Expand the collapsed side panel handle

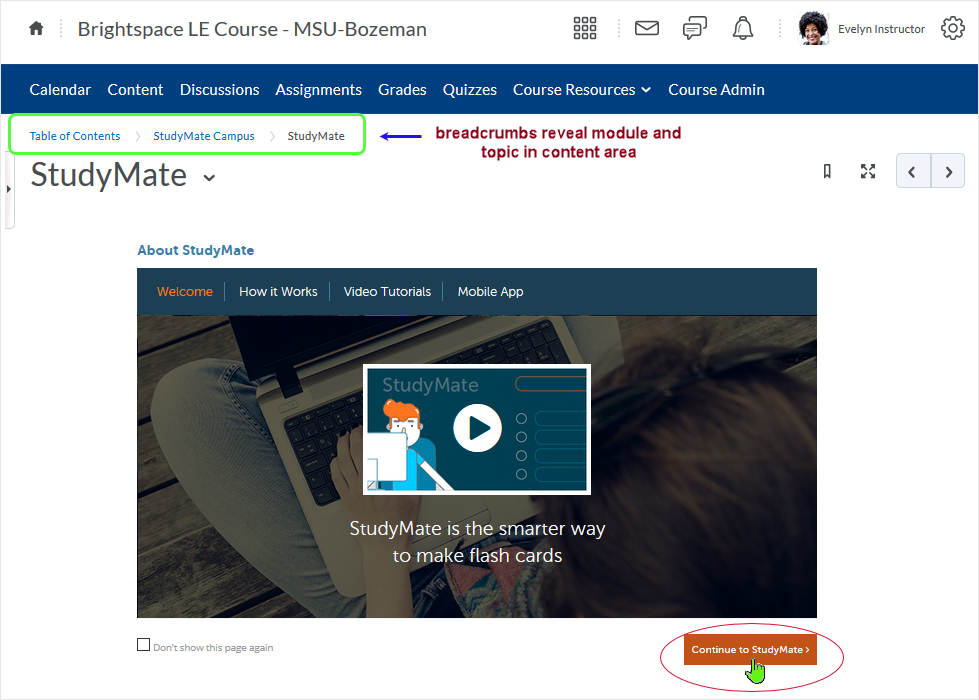click(9, 189)
